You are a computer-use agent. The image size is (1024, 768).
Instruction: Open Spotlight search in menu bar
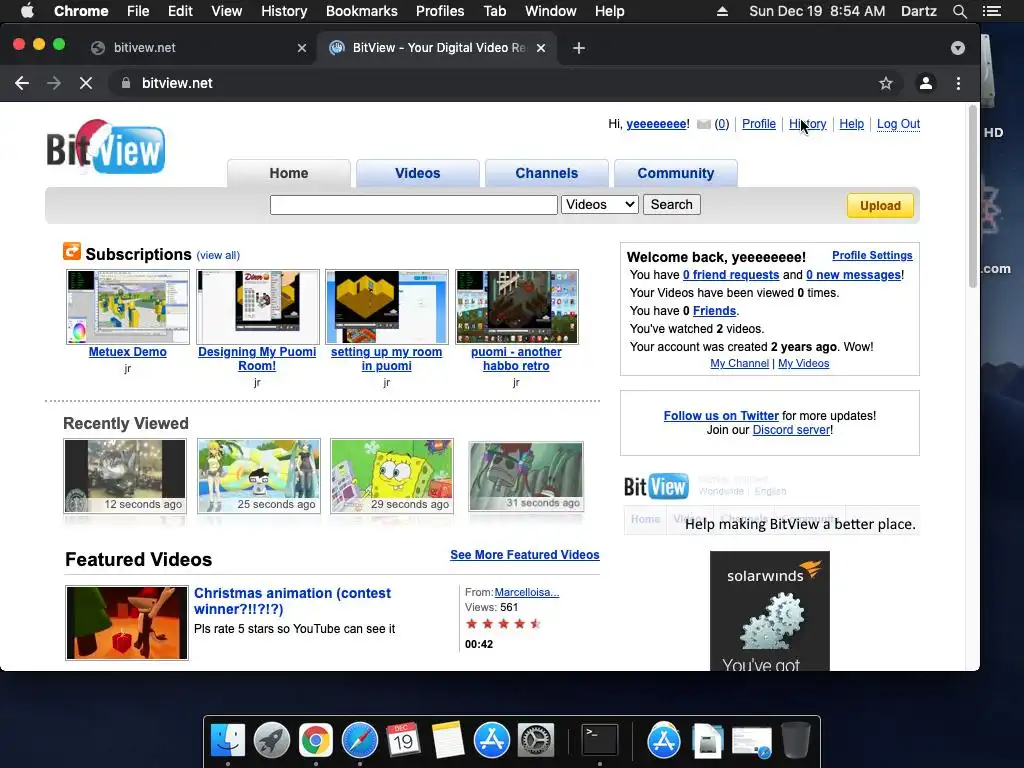959,11
